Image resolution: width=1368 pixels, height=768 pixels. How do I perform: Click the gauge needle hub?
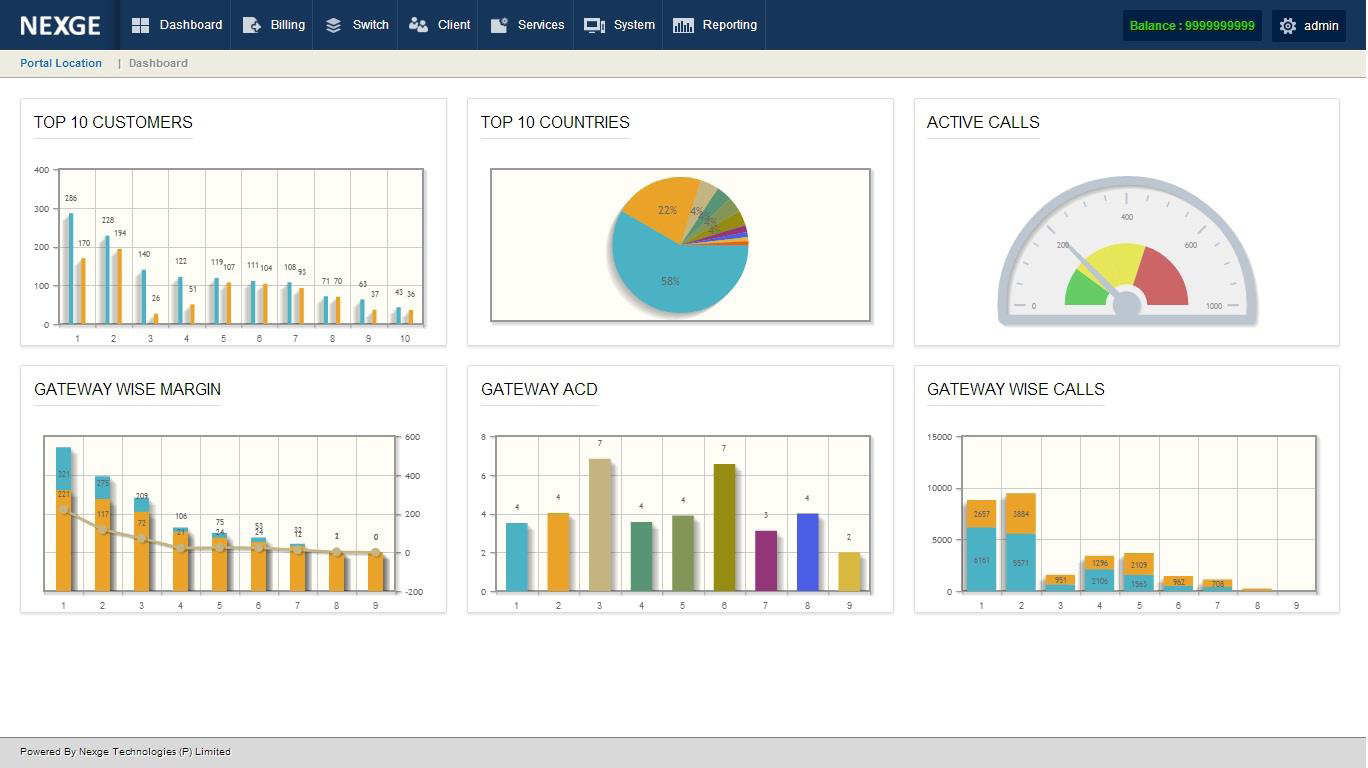[x=1127, y=305]
